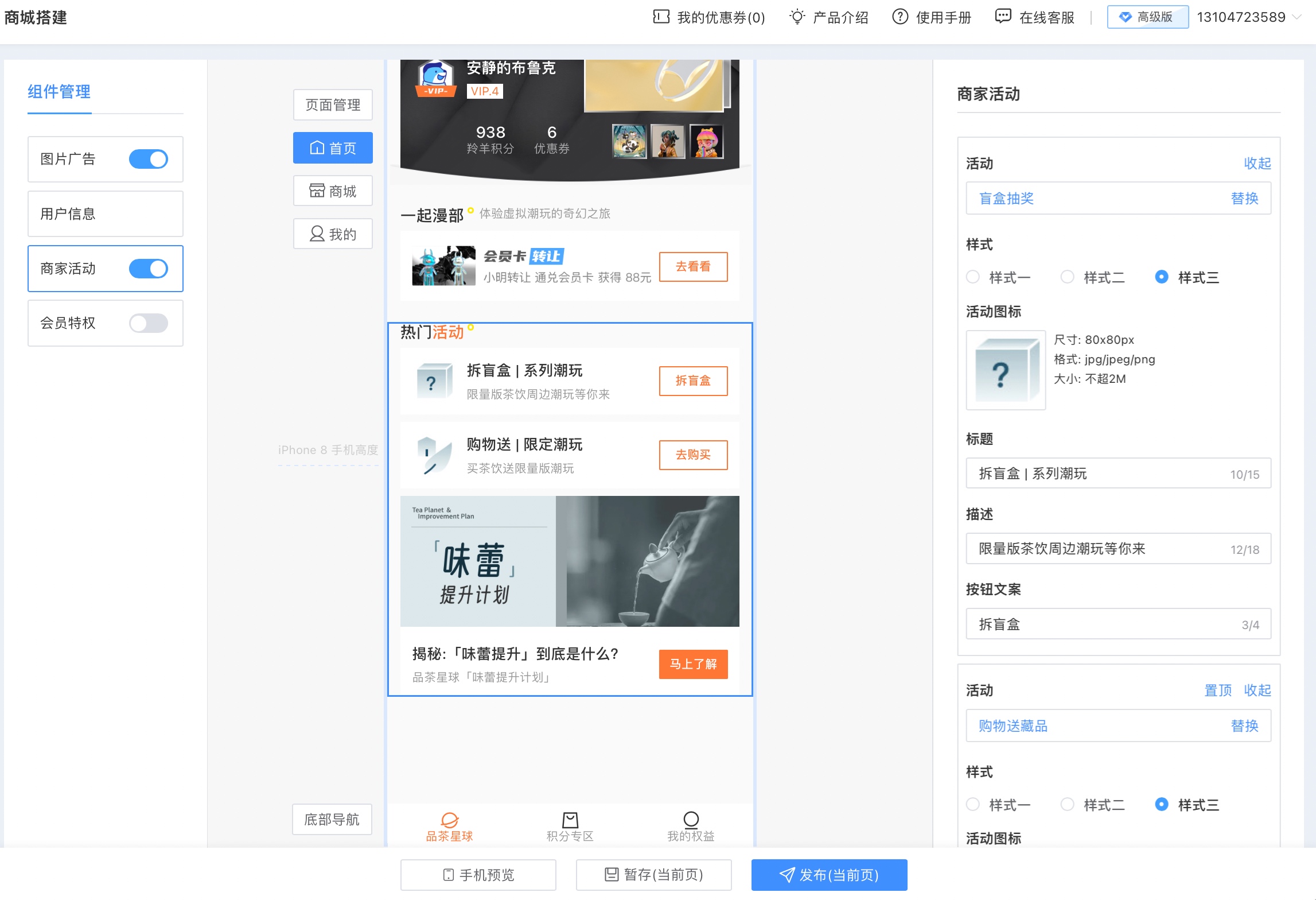Viewport: 1316px width, 900px height.
Task: Click 置顶 link for second activity
Action: tap(1217, 690)
